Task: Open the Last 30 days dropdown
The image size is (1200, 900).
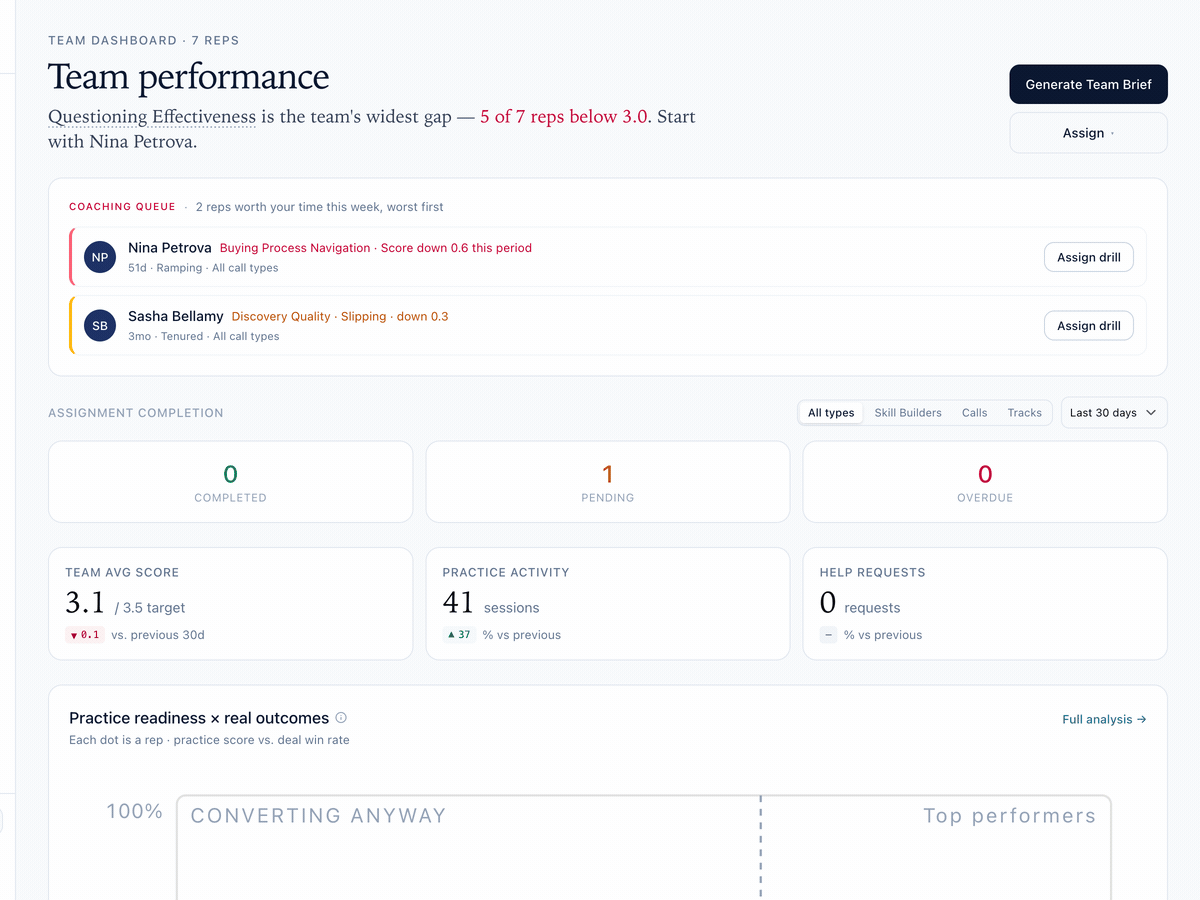Action: click(x=1113, y=413)
